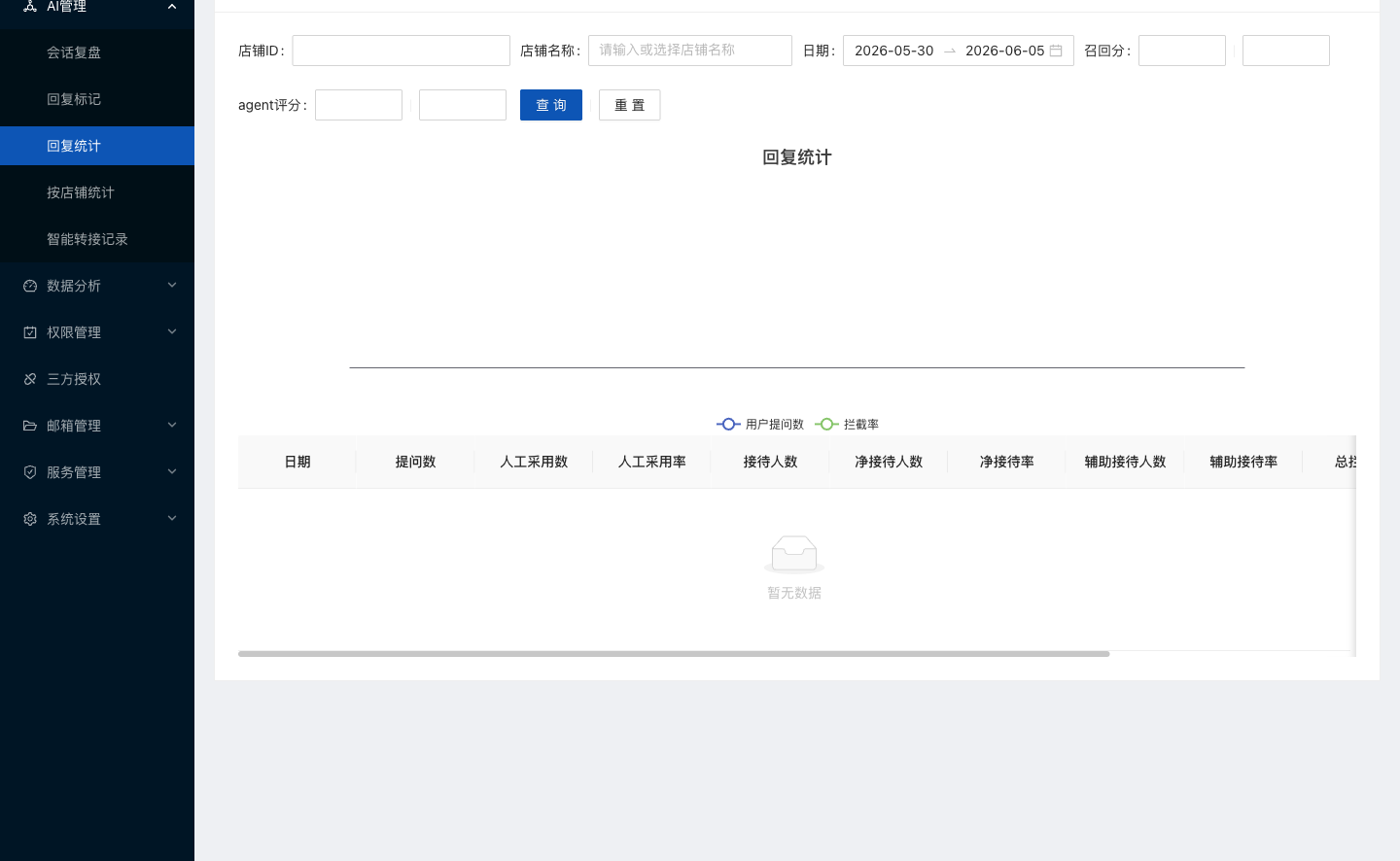Open 智能转接记录 menu item

(97, 239)
